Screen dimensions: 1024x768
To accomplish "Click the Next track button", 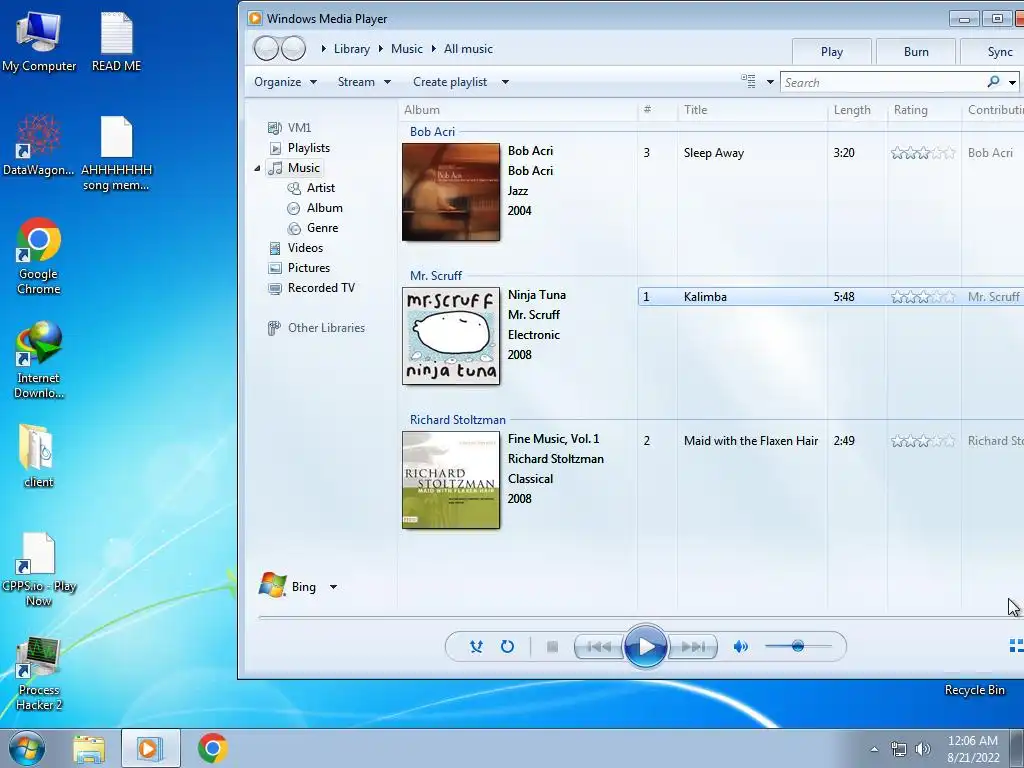I will pyautogui.click(x=693, y=647).
